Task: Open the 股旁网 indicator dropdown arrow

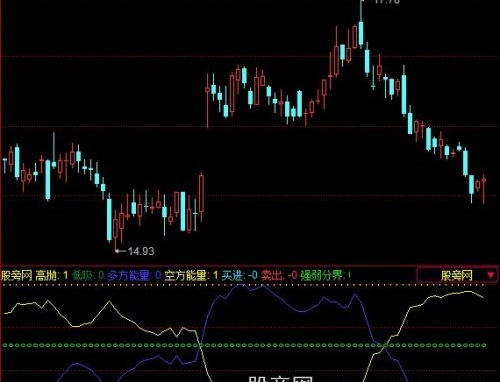Action: pyautogui.click(x=490, y=275)
